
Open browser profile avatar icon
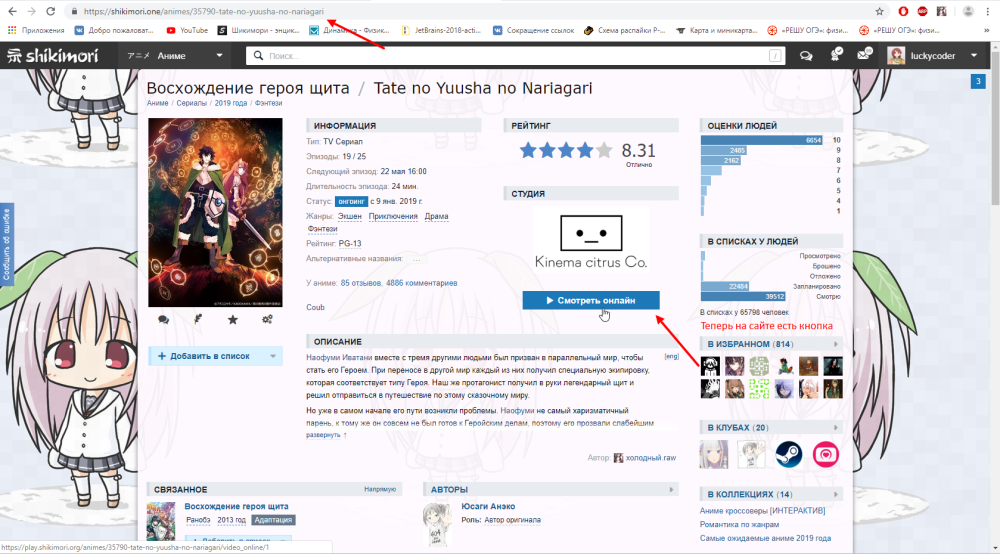click(x=968, y=11)
